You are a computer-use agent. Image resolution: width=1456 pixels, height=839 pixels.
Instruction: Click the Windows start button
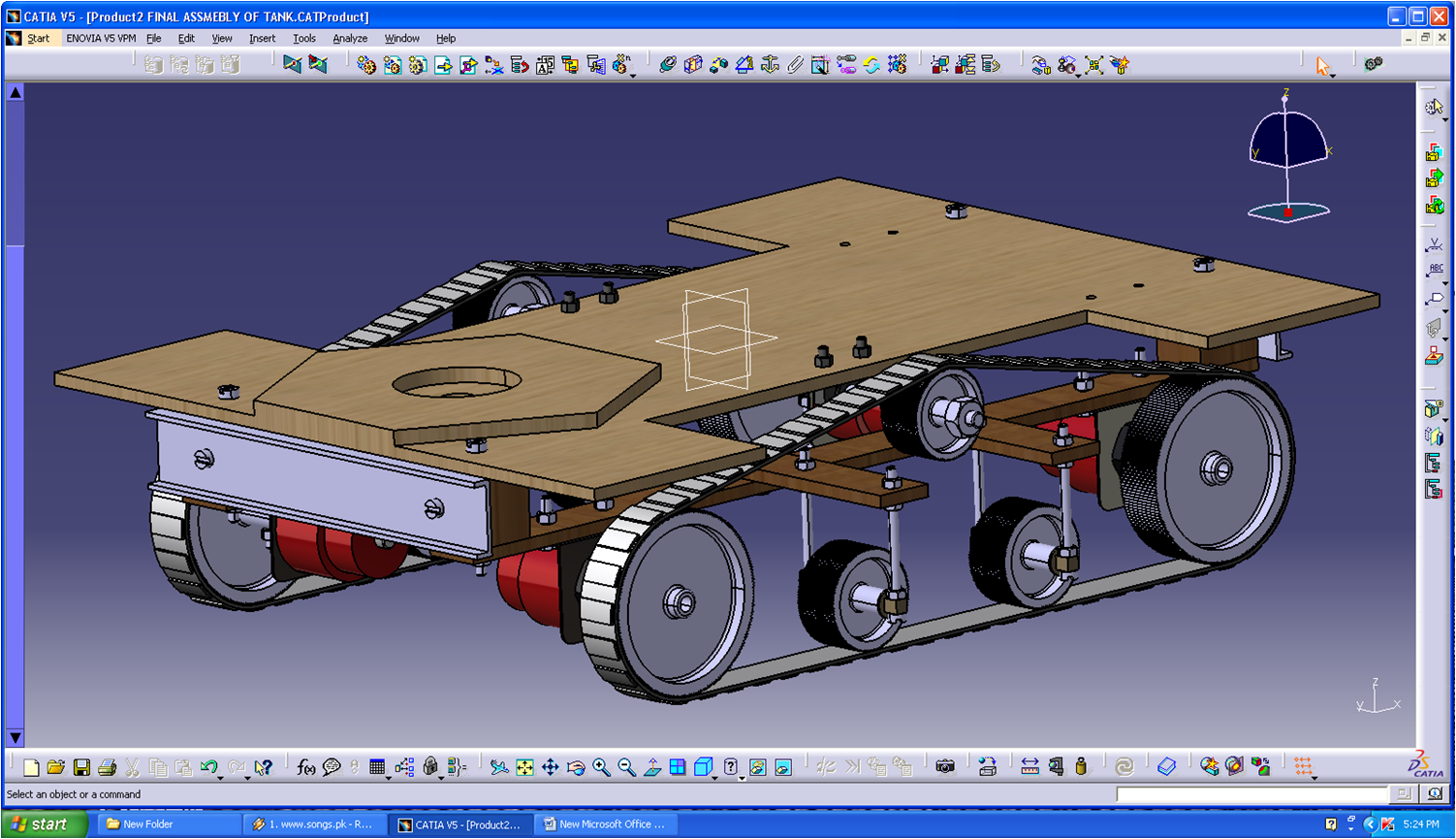(x=45, y=824)
